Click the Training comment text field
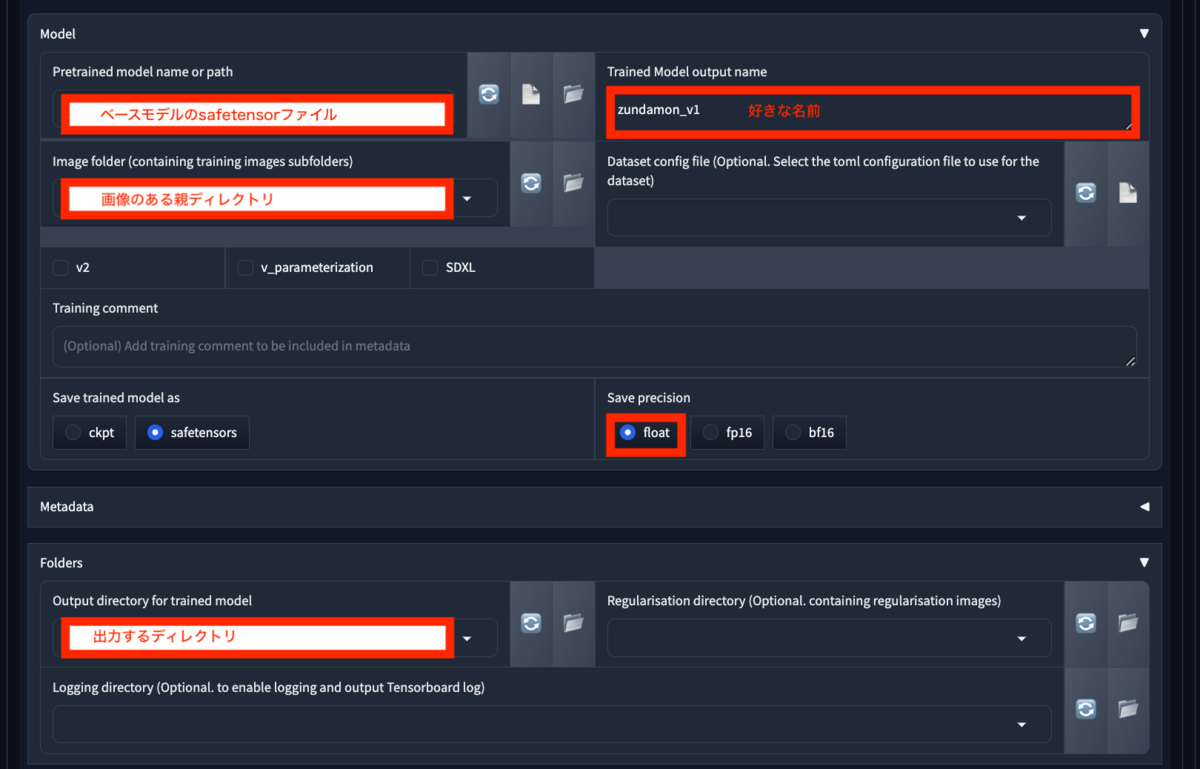 [594, 346]
